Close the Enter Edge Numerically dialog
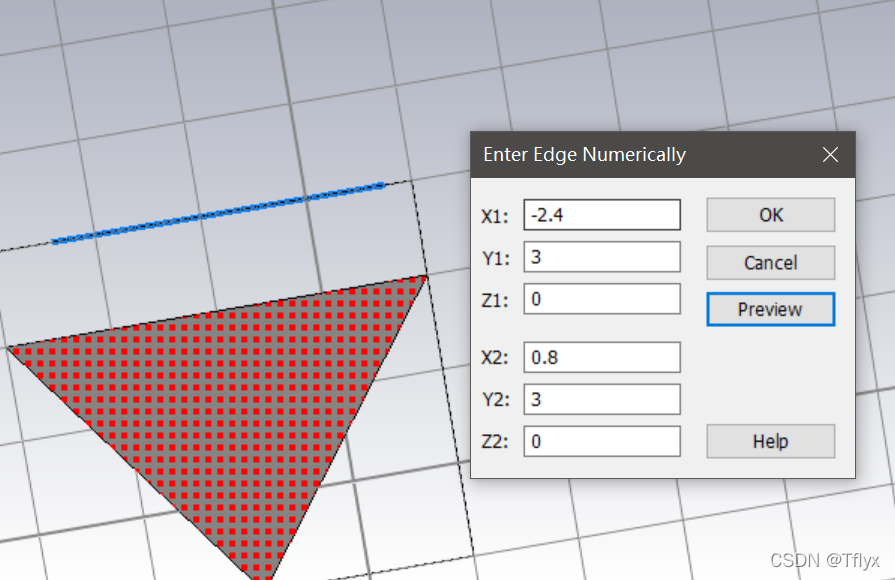 830,154
